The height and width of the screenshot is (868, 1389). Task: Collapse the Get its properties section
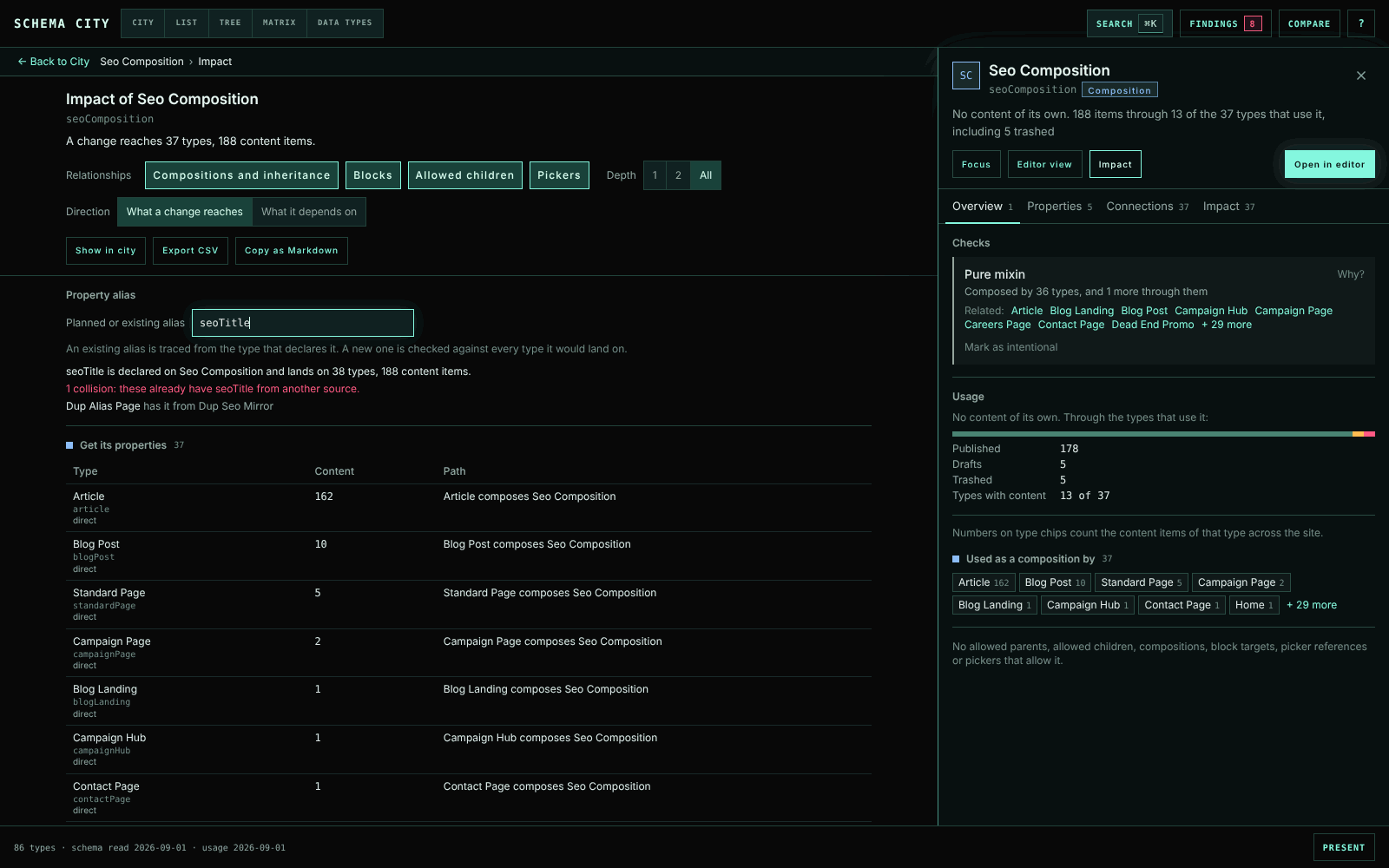click(123, 445)
